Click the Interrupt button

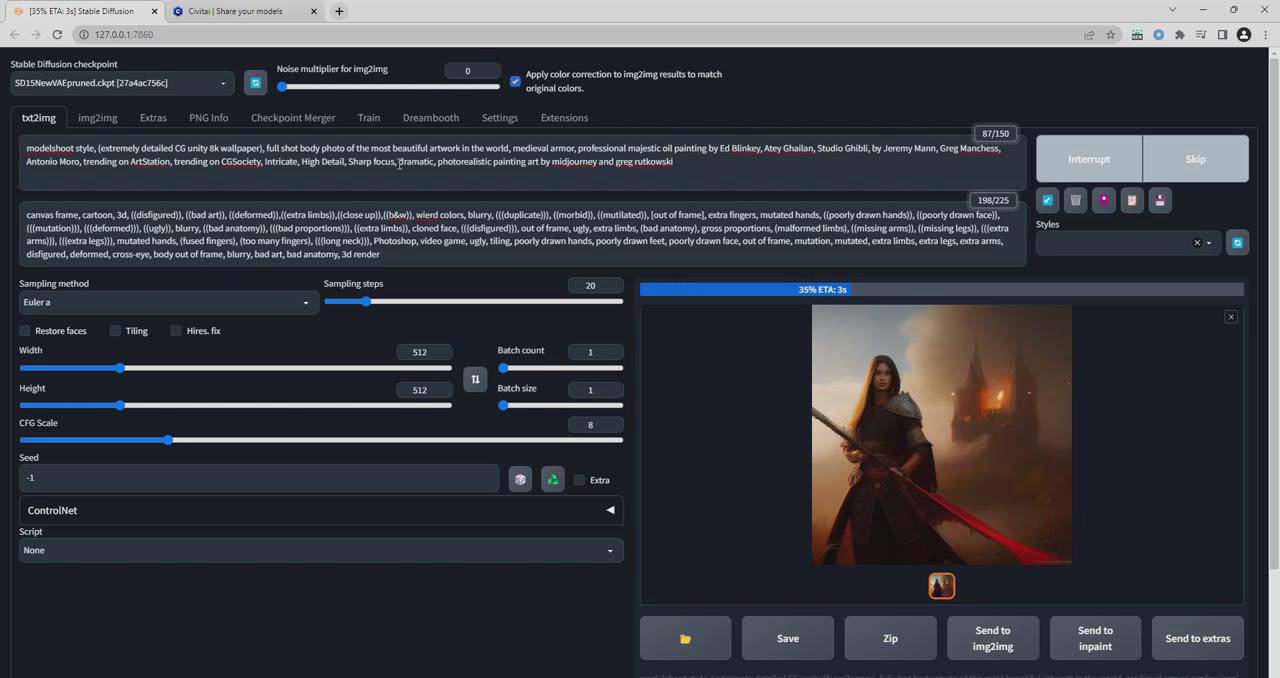click(x=1089, y=159)
